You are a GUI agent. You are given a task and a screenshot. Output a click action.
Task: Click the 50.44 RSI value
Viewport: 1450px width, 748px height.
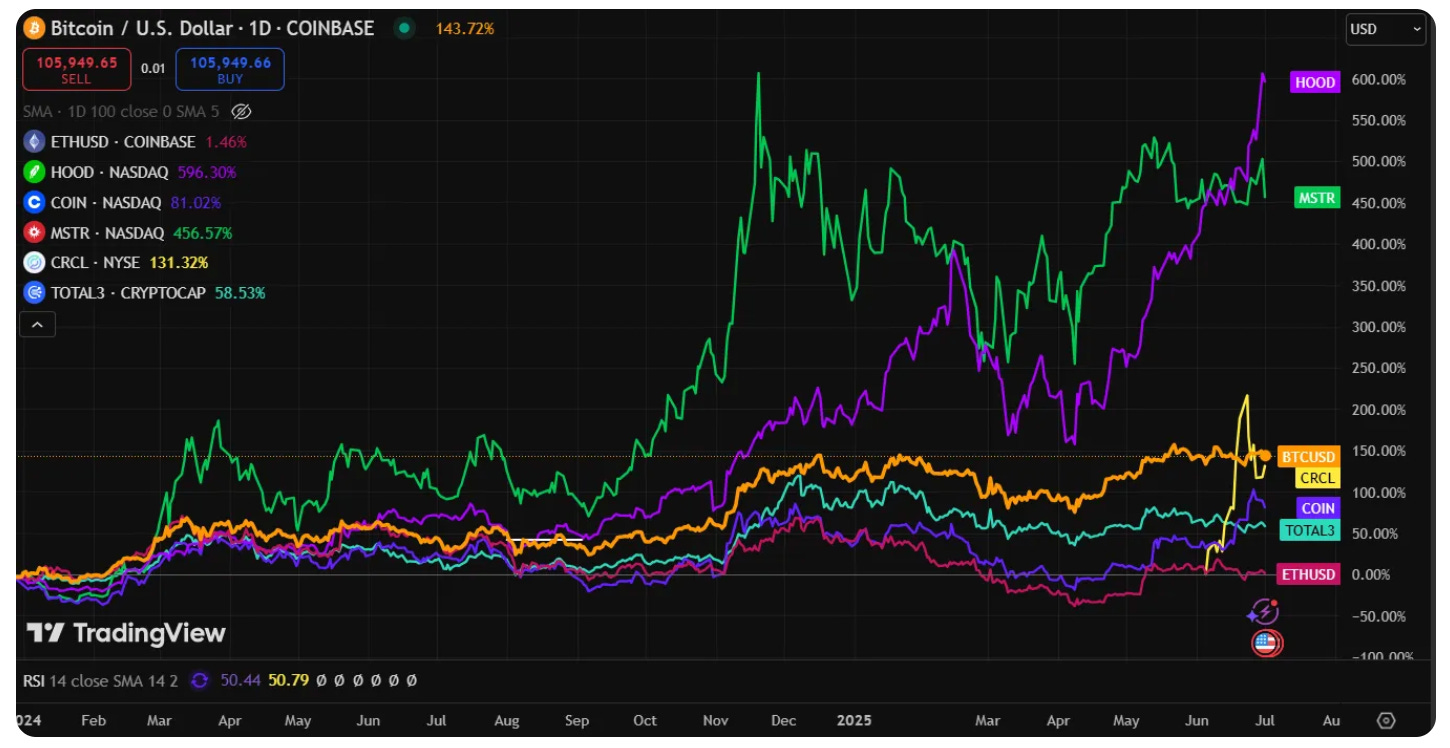tap(240, 680)
